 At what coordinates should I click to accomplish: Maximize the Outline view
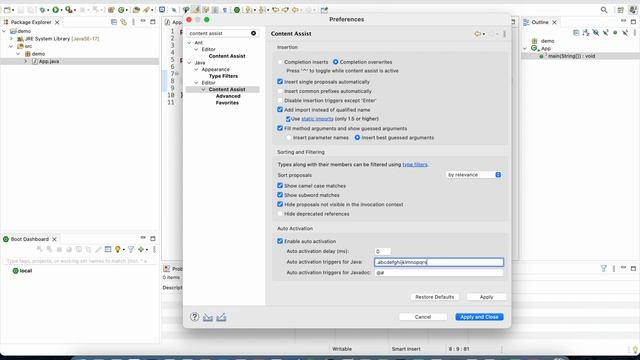(633, 22)
